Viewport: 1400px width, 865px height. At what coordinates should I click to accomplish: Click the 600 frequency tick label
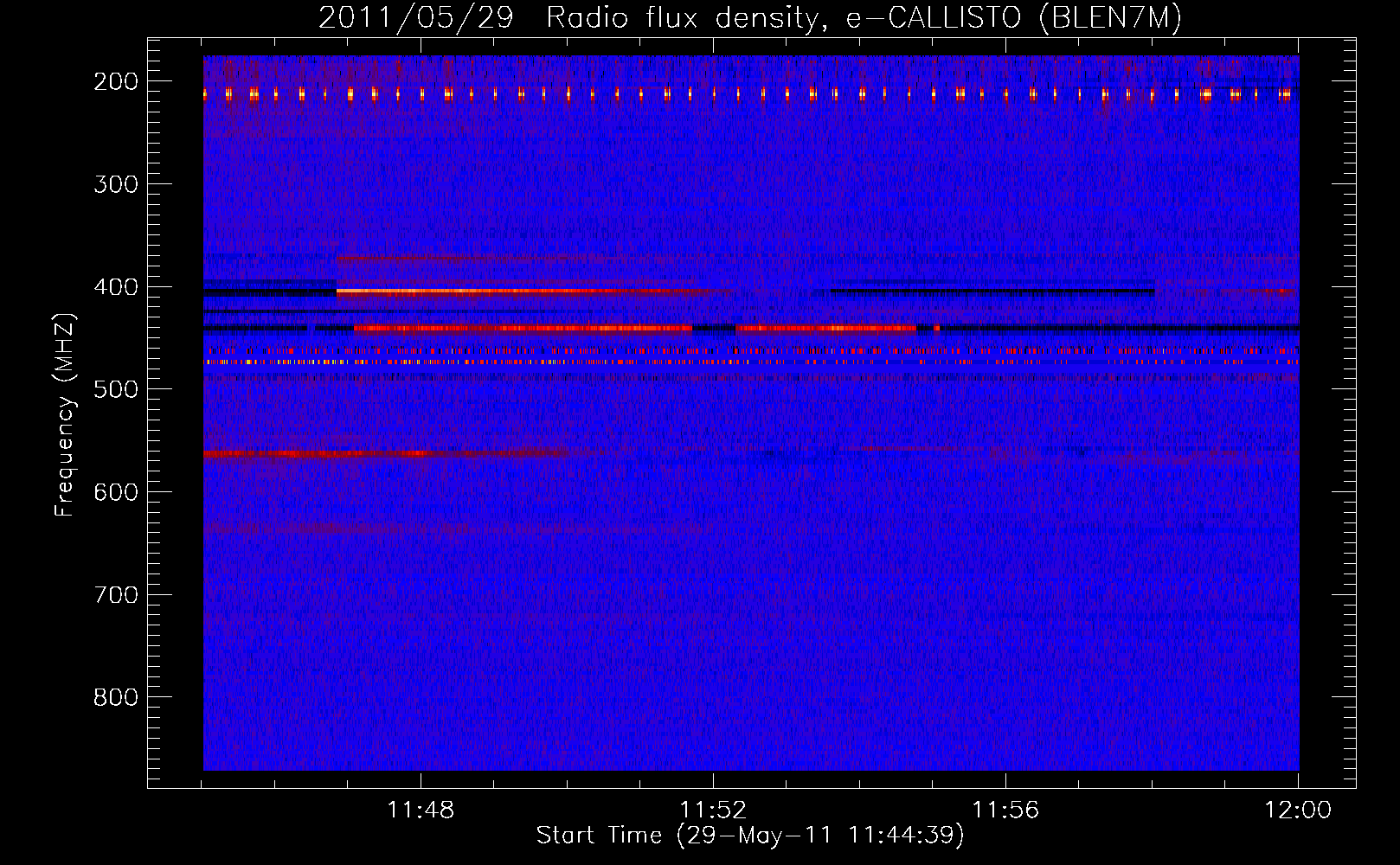click(x=116, y=492)
